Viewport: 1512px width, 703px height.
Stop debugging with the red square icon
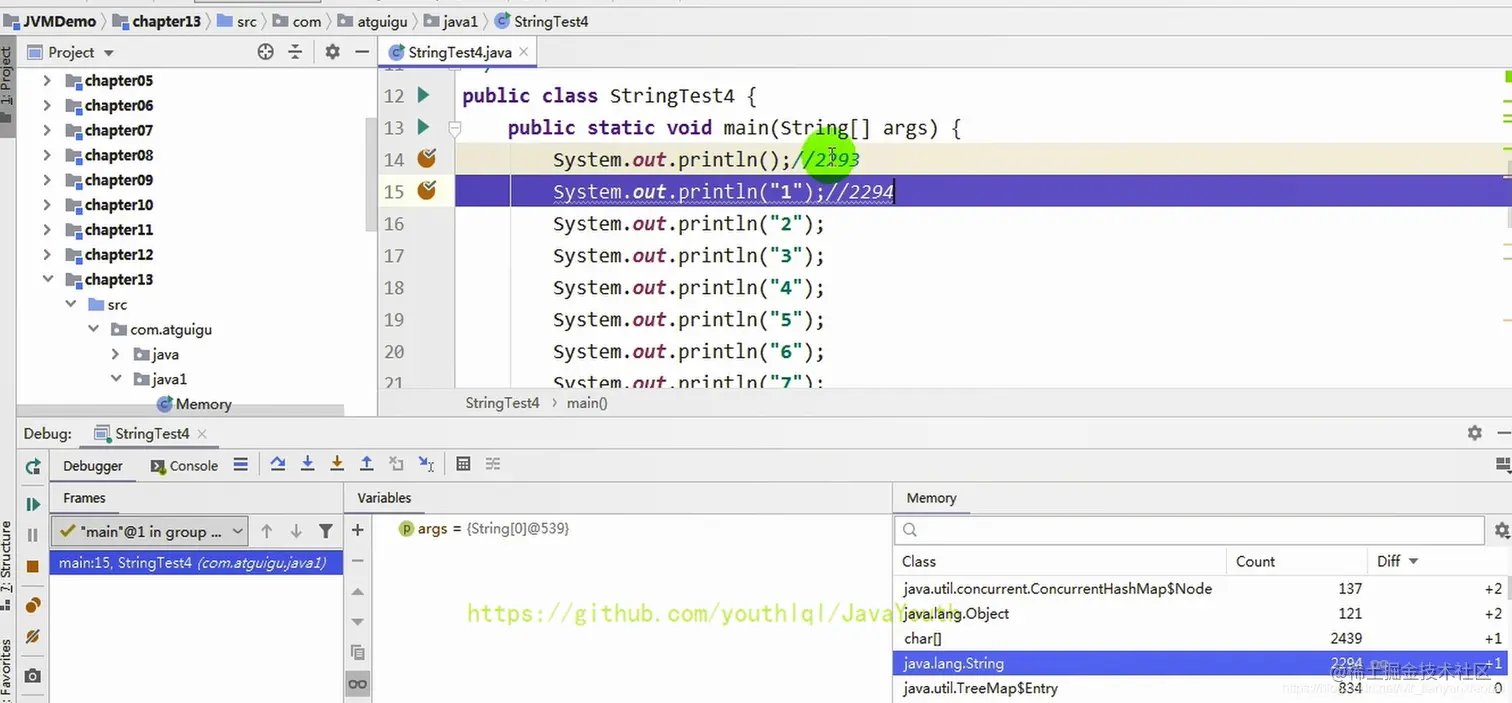tap(33, 566)
